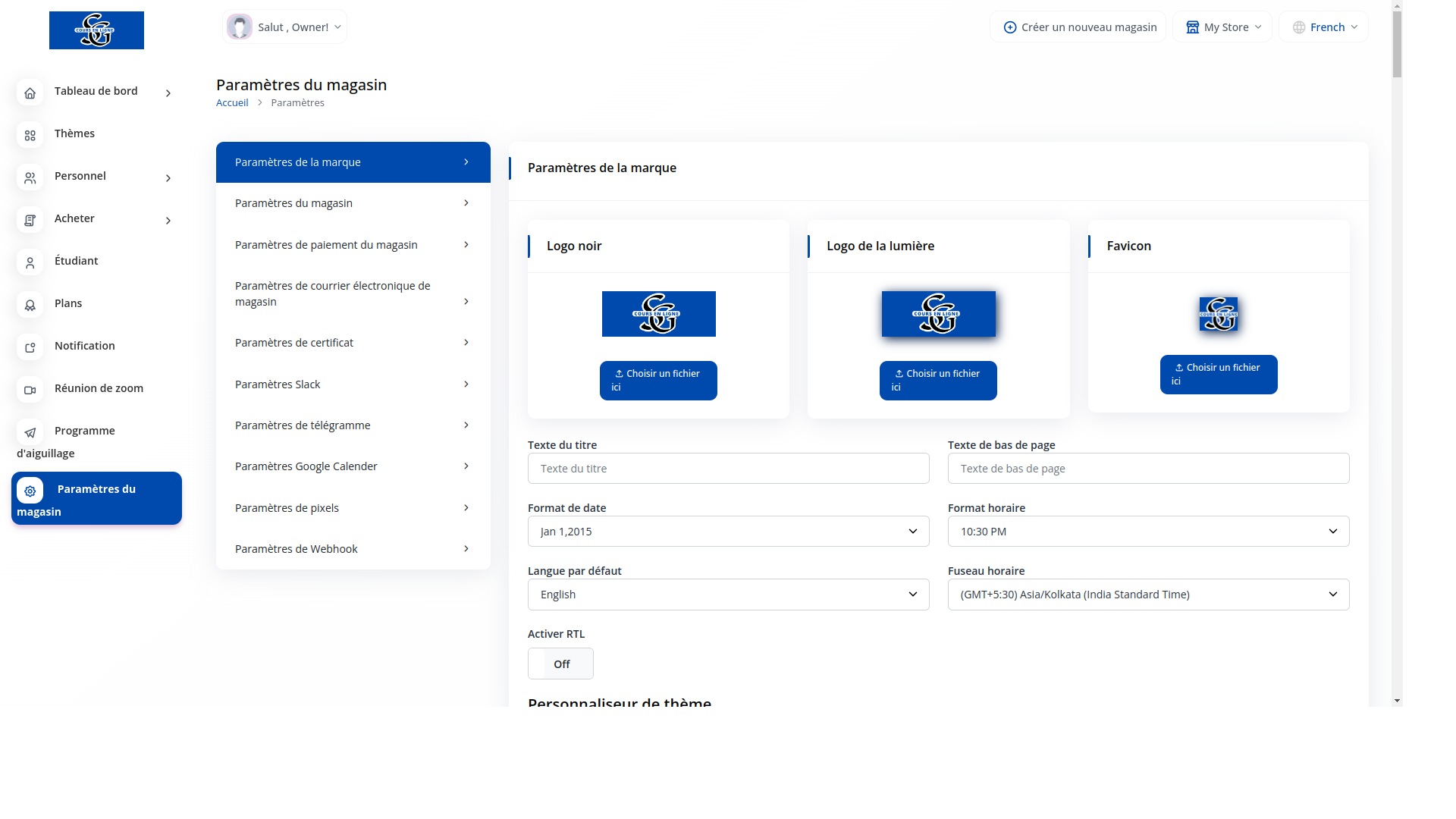Open the My Store dropdown
Screen dimensions: 1456x819
coord(1222,27)
